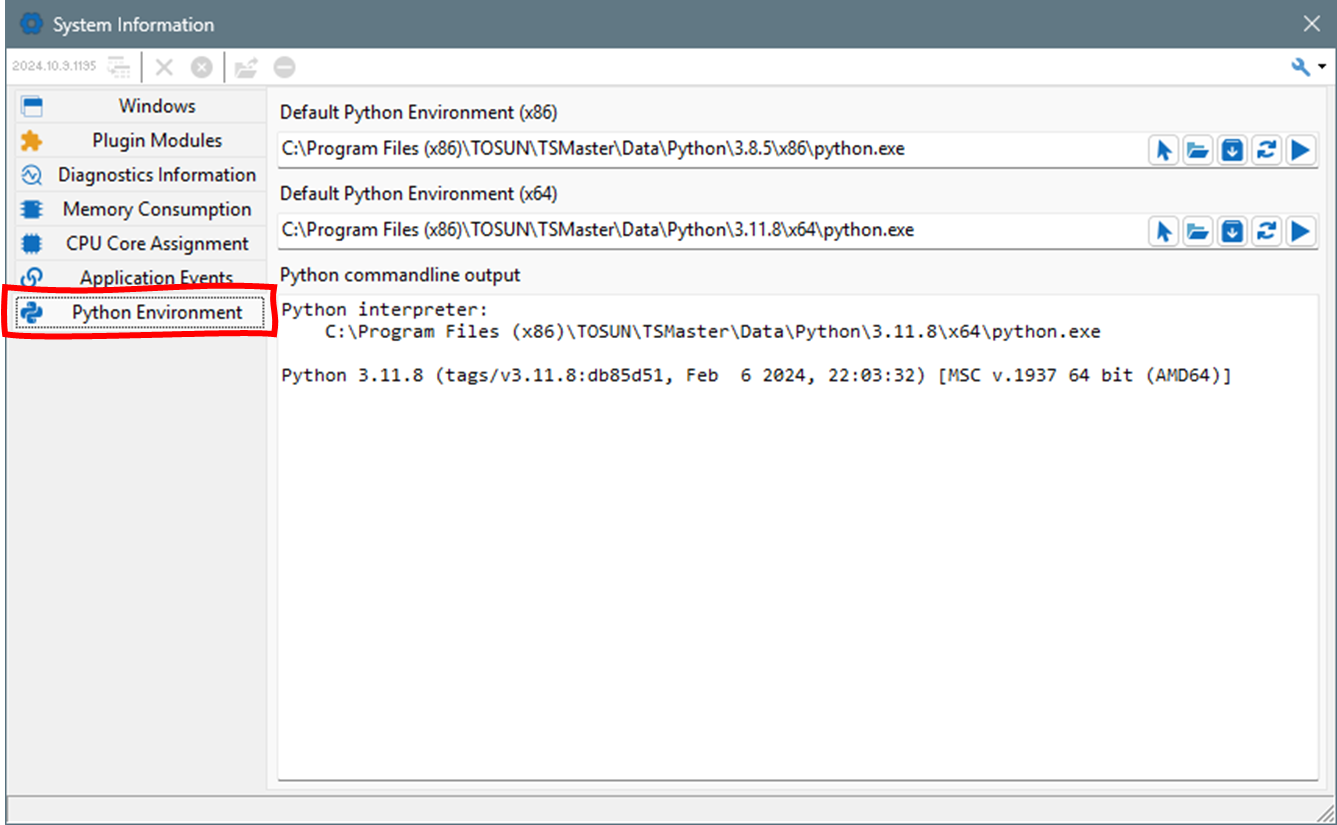Viewport: 1337px width, 825px height.
Task: Select the Python Environment tab
Action: click(x=138, y=312)
